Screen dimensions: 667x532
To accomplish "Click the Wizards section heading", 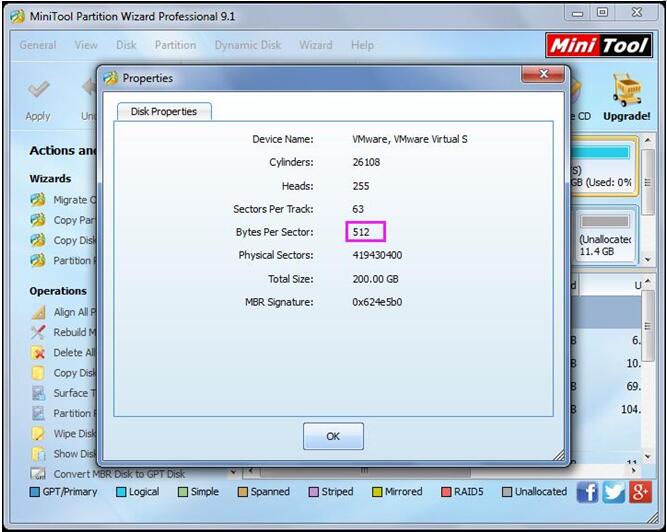I will pyautogui.click(x=50, y=179).
